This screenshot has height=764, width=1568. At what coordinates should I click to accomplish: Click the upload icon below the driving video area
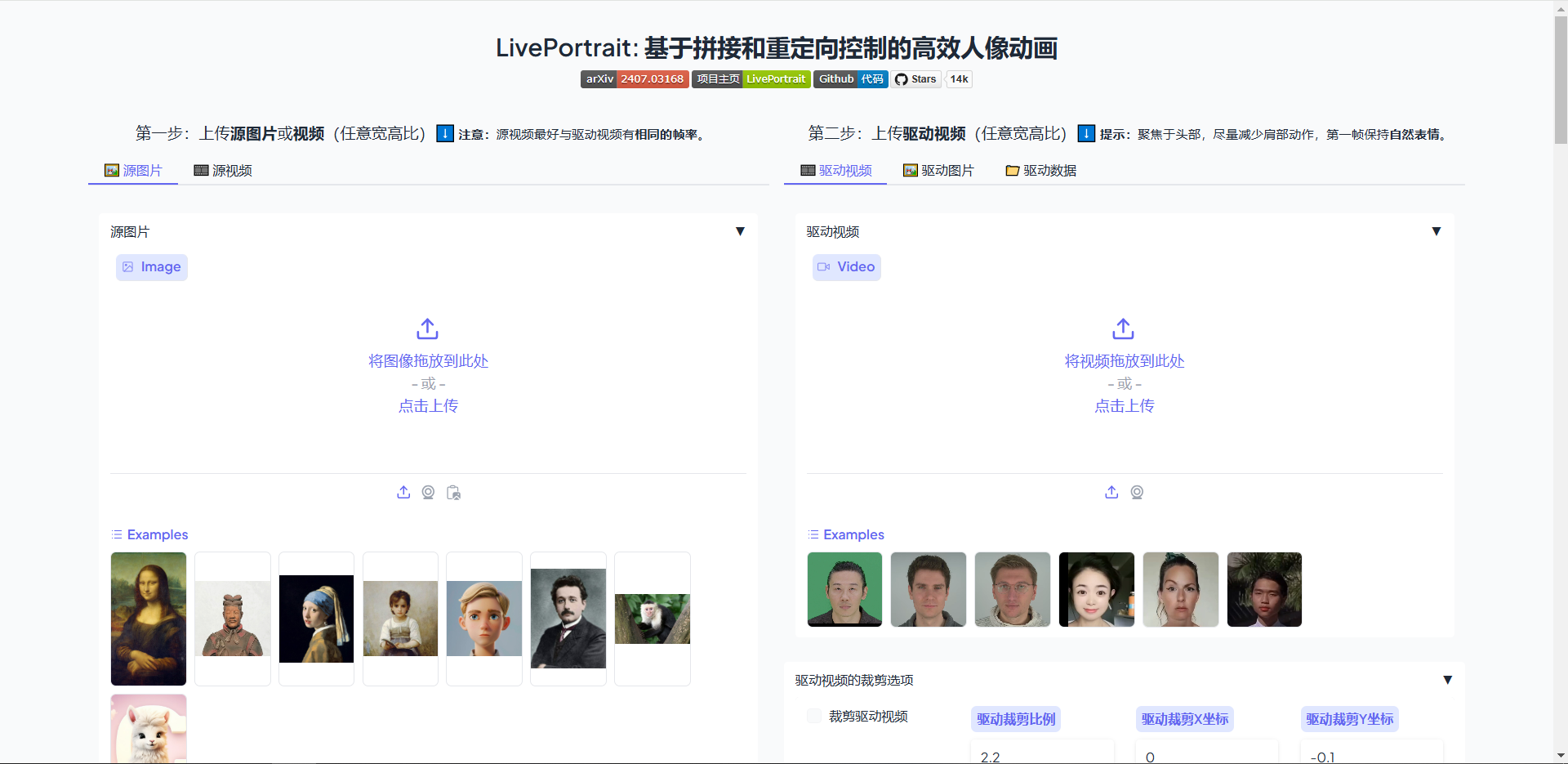(x=1111, y=492)
